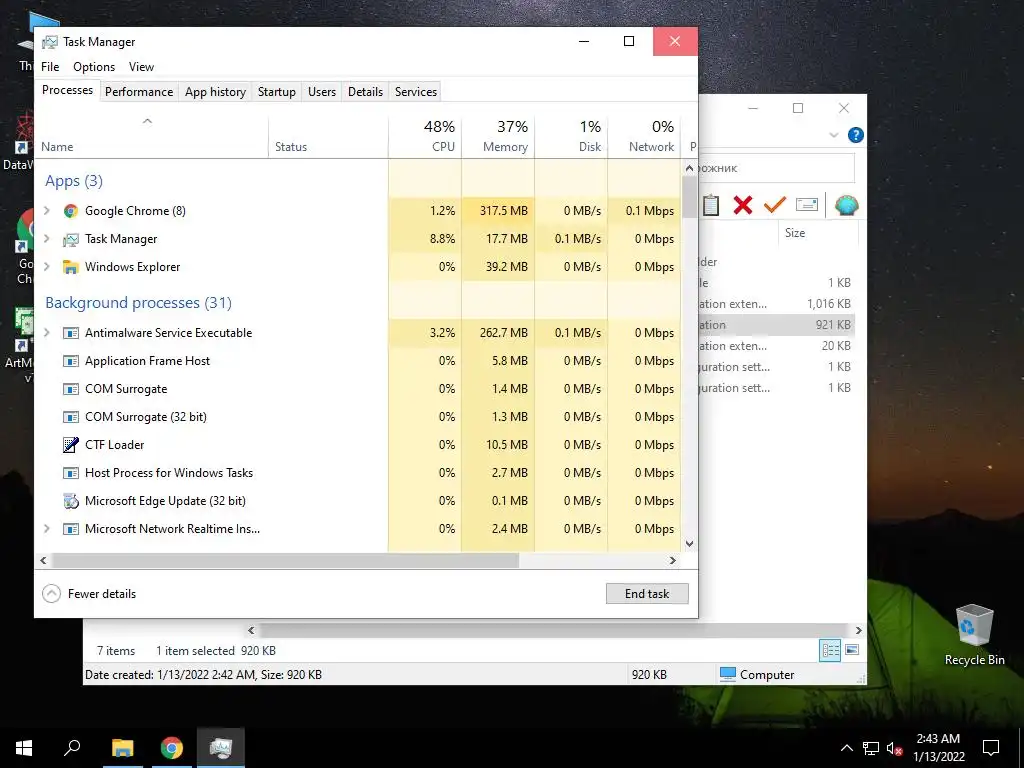Image resolution: width=1024 pixels, height=768 pixels.
Task: Click the Microsoft Edge Update icon
Action: [x=71, y=501]
